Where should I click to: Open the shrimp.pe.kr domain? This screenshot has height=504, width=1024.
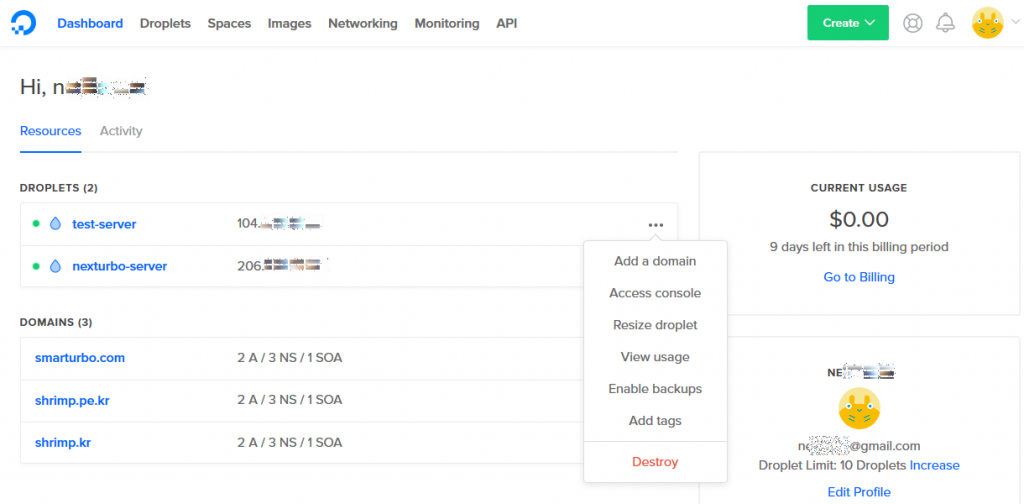(x=72, y=400)
